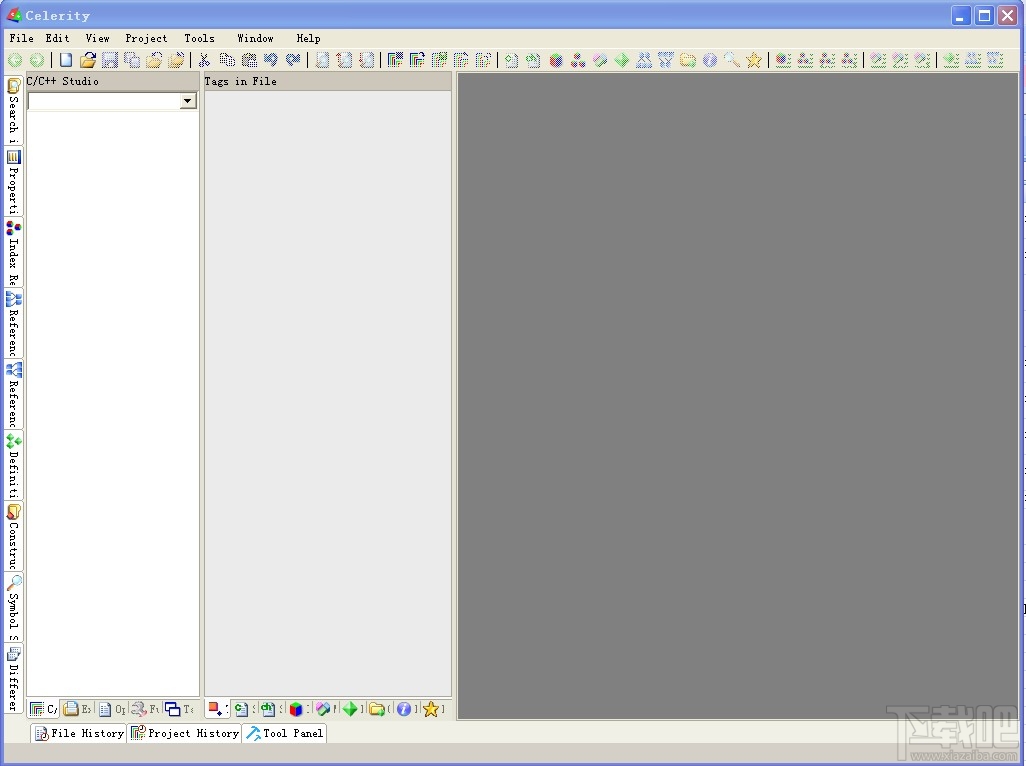Image resolution: width=1026 pixels, height=766 pixels.
Task: Click the main toolbar's magnifying glass icon
Action: point(732,61)
